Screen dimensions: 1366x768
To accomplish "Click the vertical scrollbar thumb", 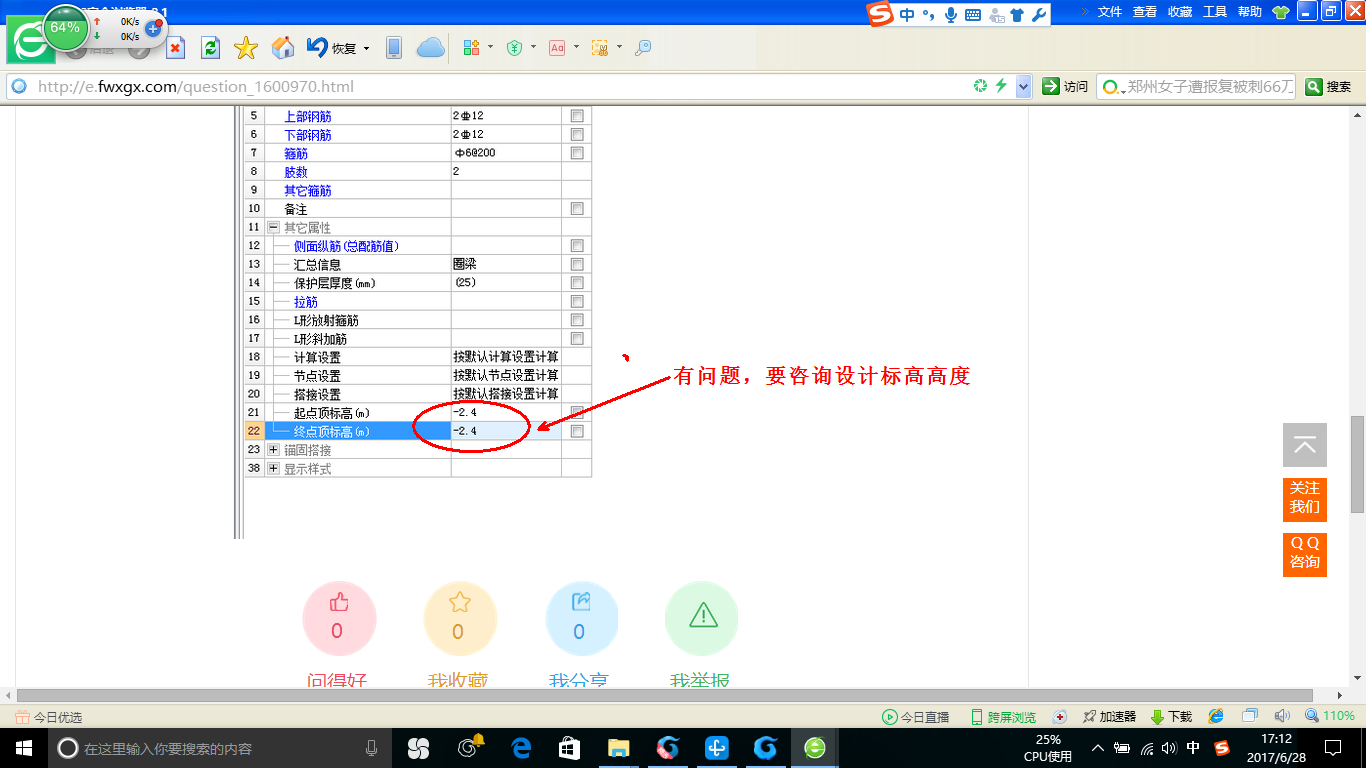I will tap(1357, 465).
